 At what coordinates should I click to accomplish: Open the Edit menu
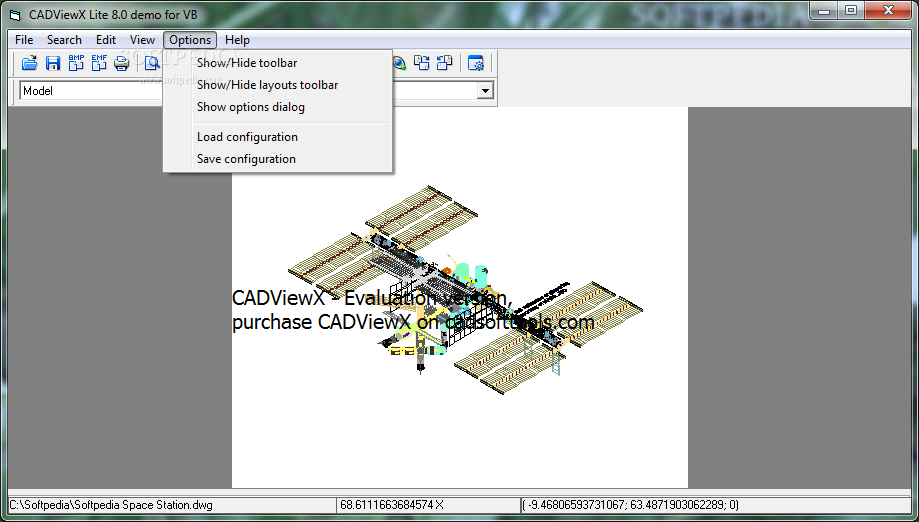(105, 40)
